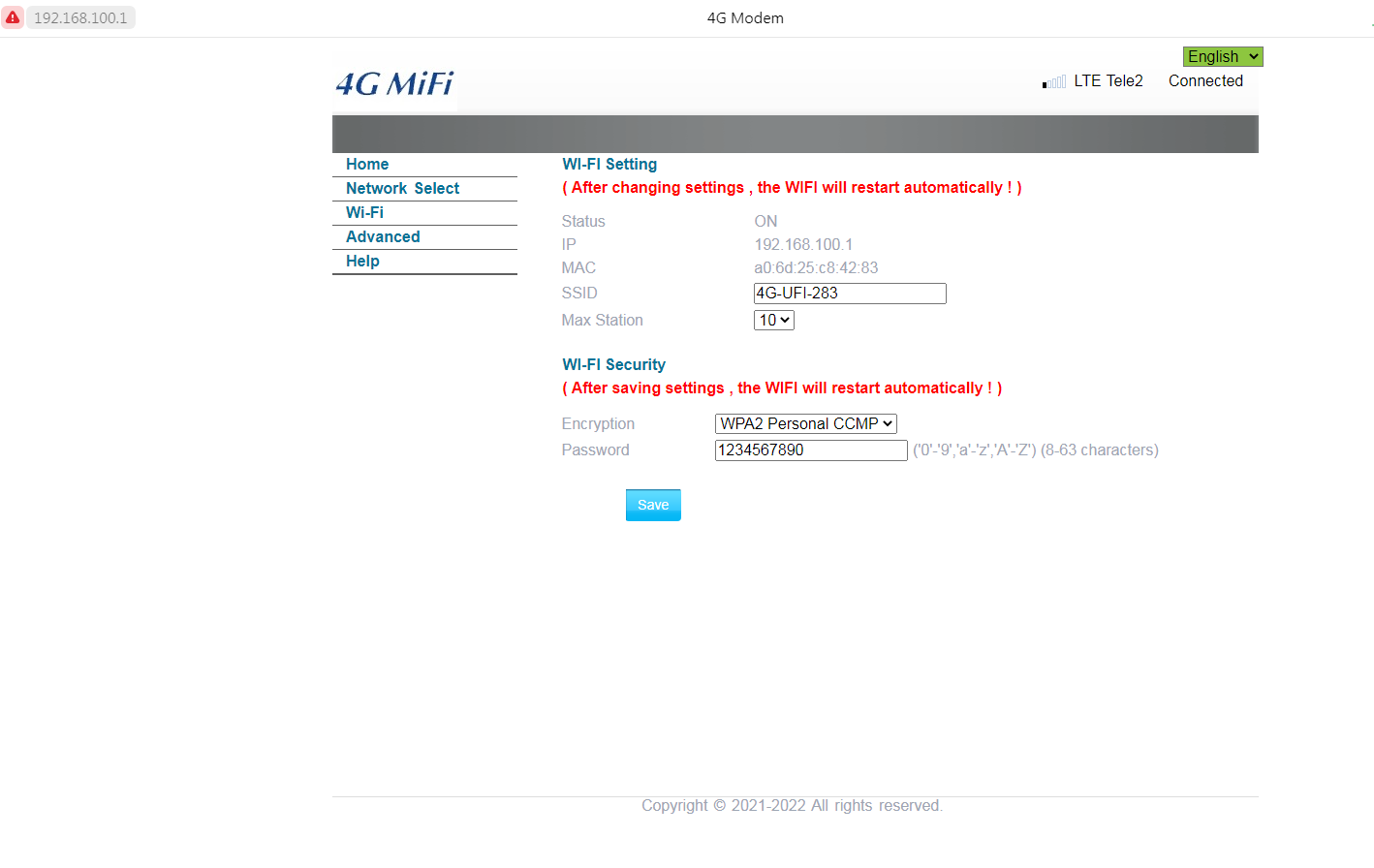This screenshot has height=868, width=1374.
Task: Click the IP address value under Status
Action: (803, 245)
